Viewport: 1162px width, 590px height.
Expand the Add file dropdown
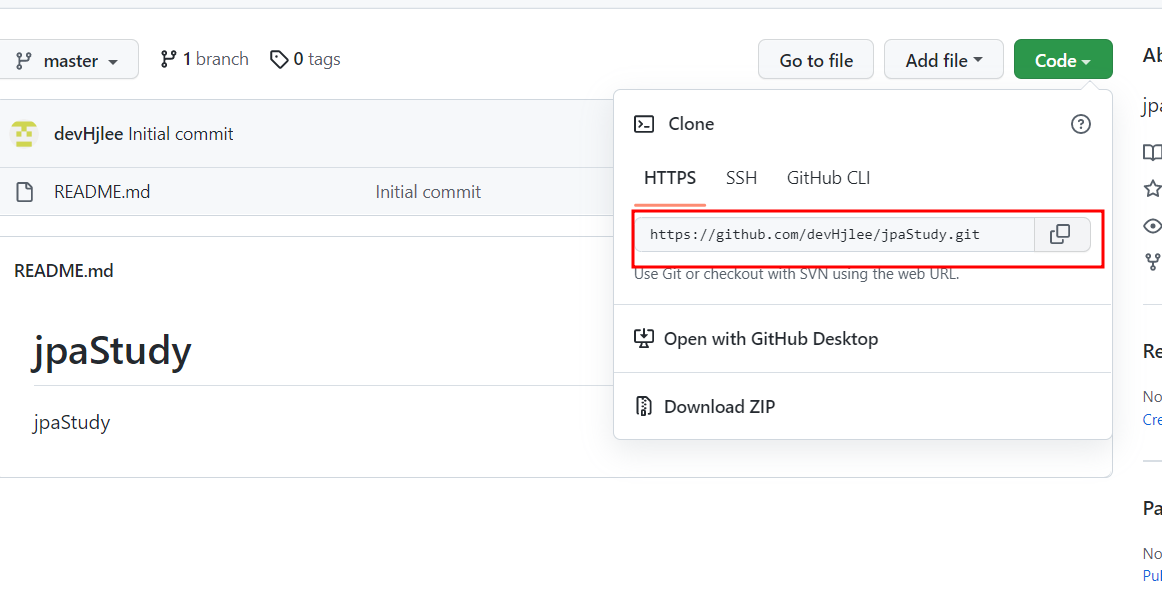[943, 59]
